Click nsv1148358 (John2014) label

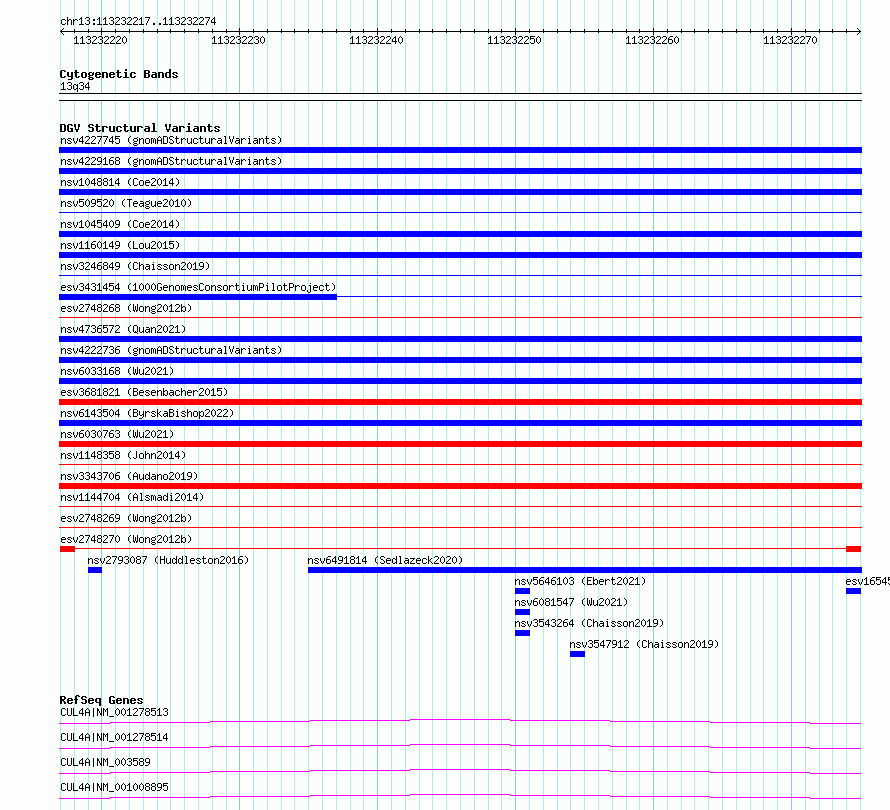123,455
